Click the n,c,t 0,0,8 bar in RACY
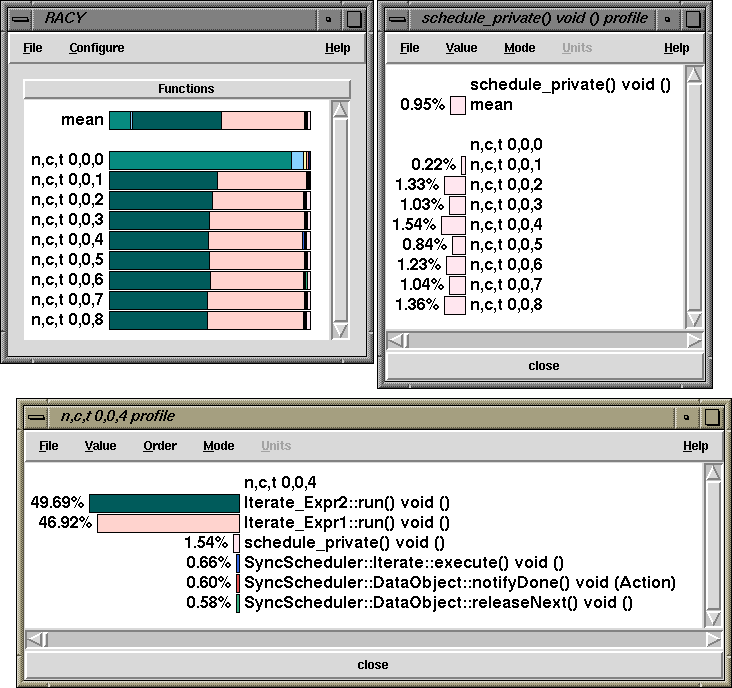Screen dimensions: 732x688 point(210,321)
